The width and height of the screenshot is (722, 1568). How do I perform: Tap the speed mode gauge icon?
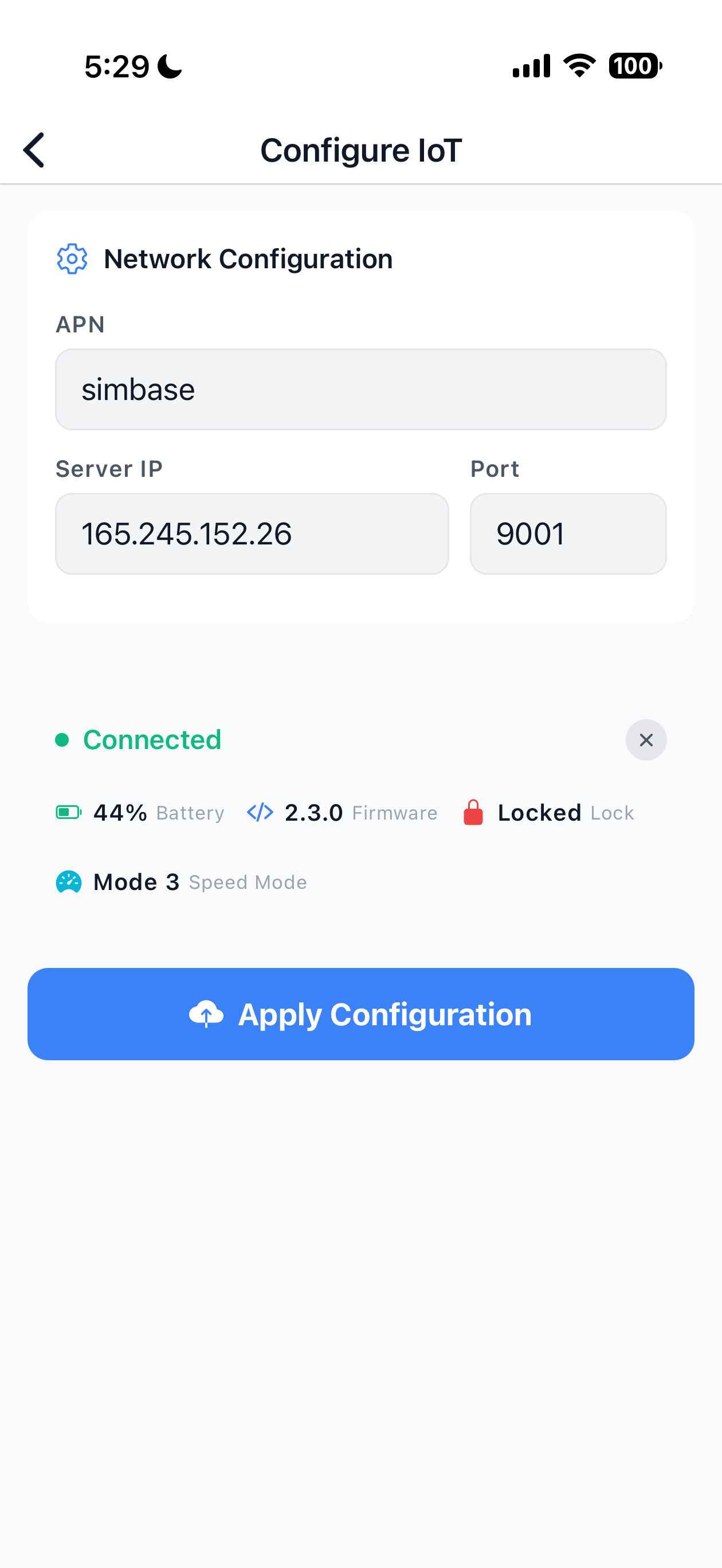69,882
